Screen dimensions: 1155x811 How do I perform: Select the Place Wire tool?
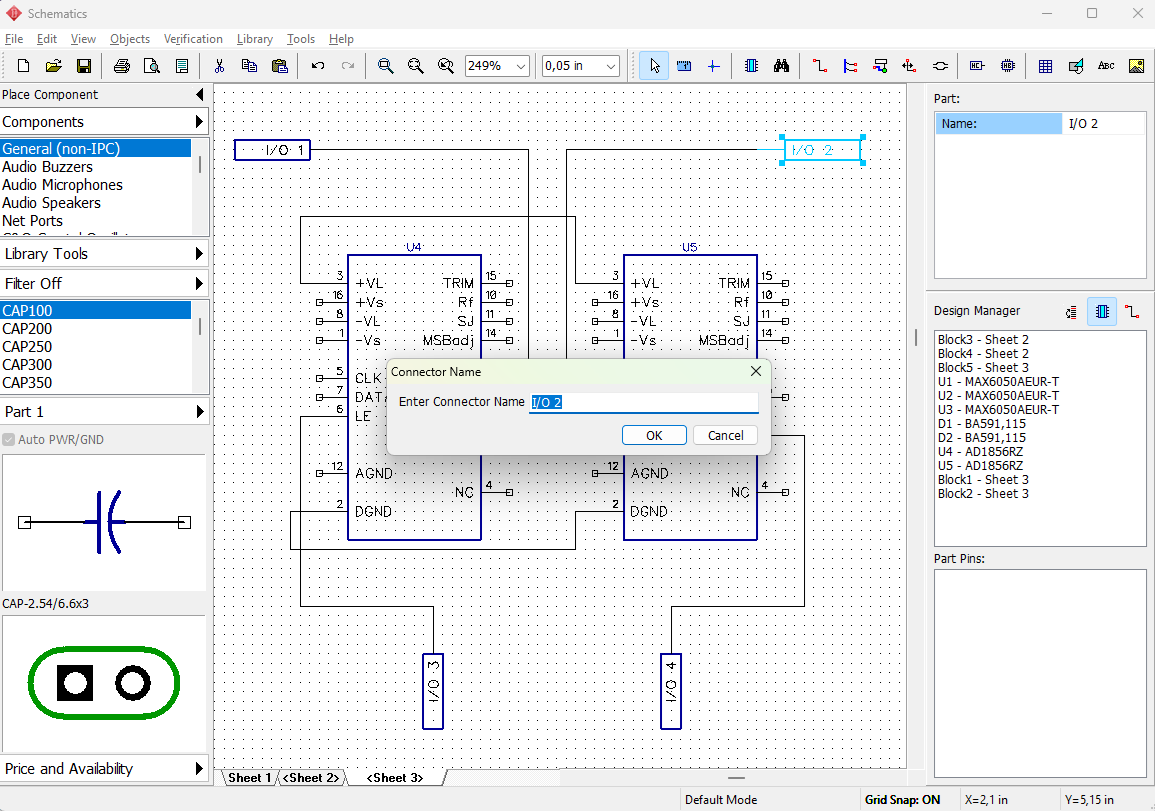click(x=820, y=66)
